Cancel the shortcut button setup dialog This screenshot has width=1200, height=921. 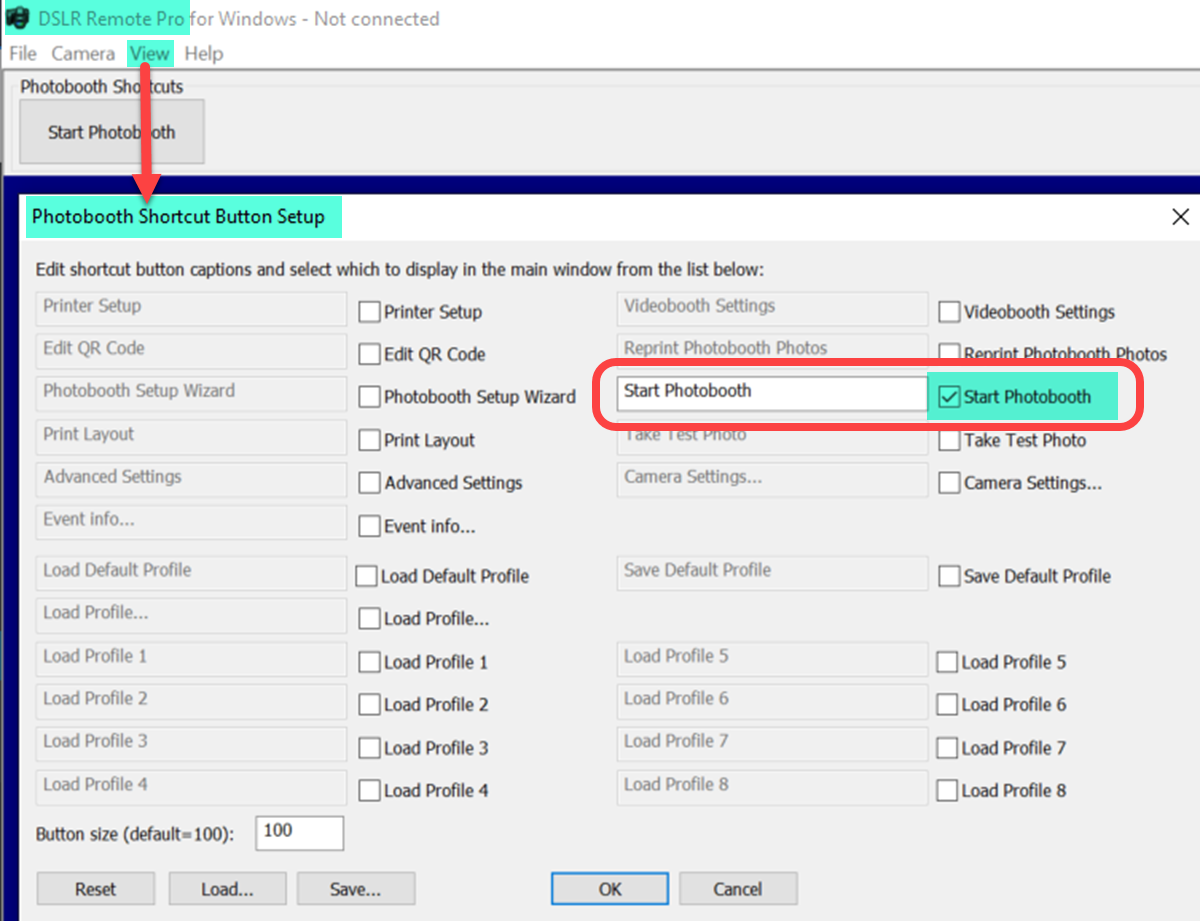[x=738, y=889]
